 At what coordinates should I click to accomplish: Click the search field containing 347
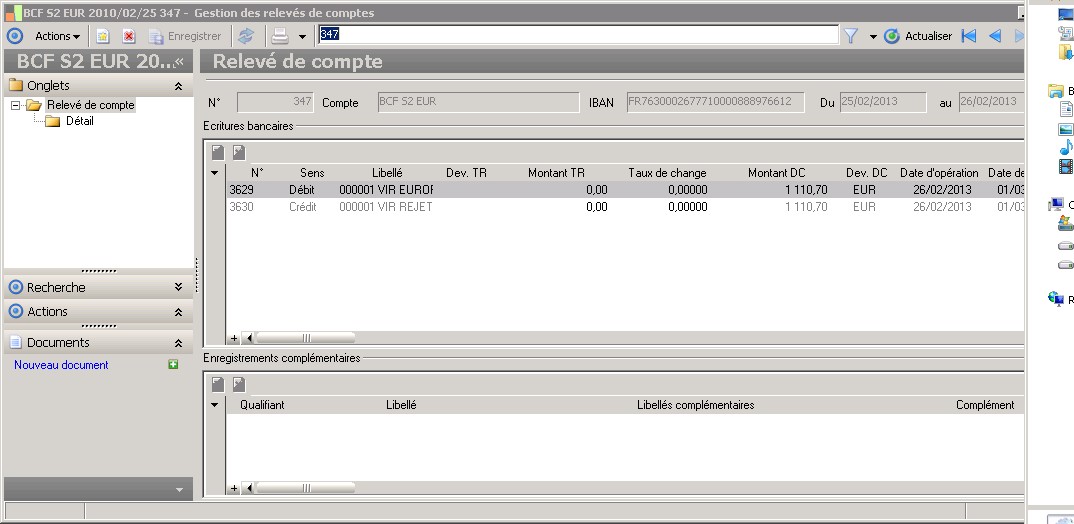coord(578,35)
